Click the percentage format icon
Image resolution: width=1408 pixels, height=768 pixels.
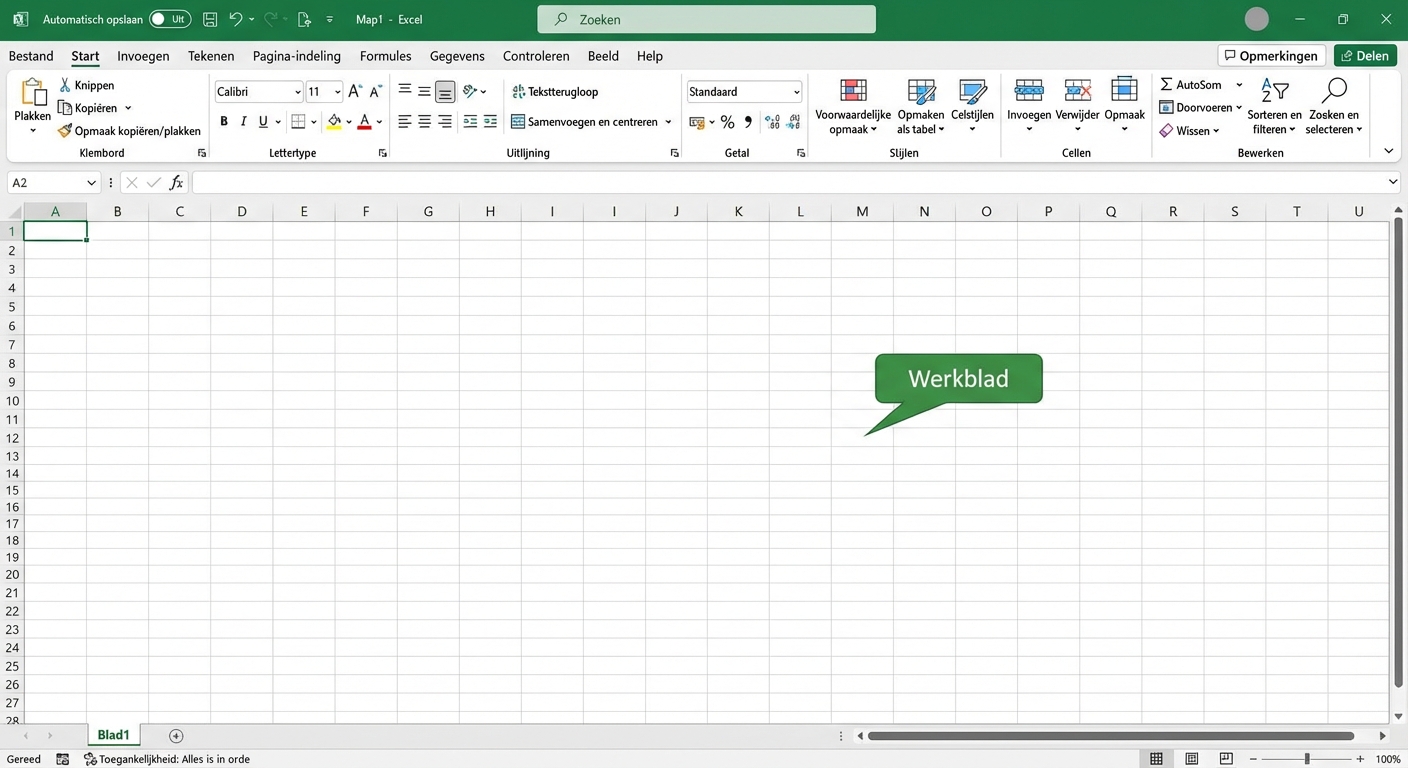727,122
